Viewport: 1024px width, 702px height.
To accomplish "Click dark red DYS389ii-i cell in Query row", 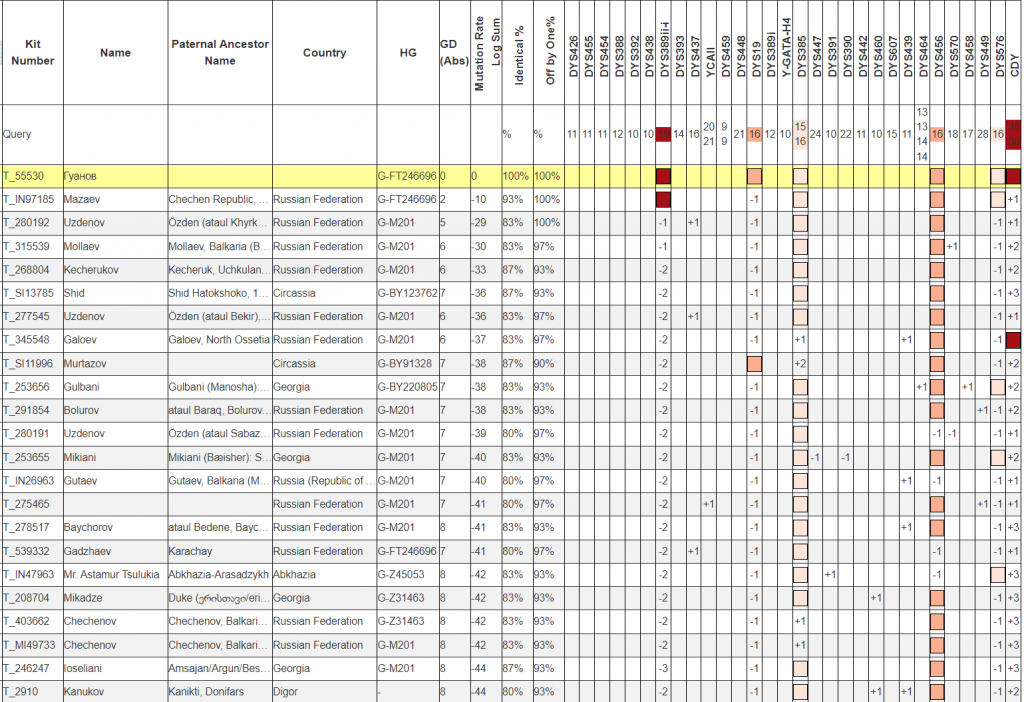I will coord(663,134).
